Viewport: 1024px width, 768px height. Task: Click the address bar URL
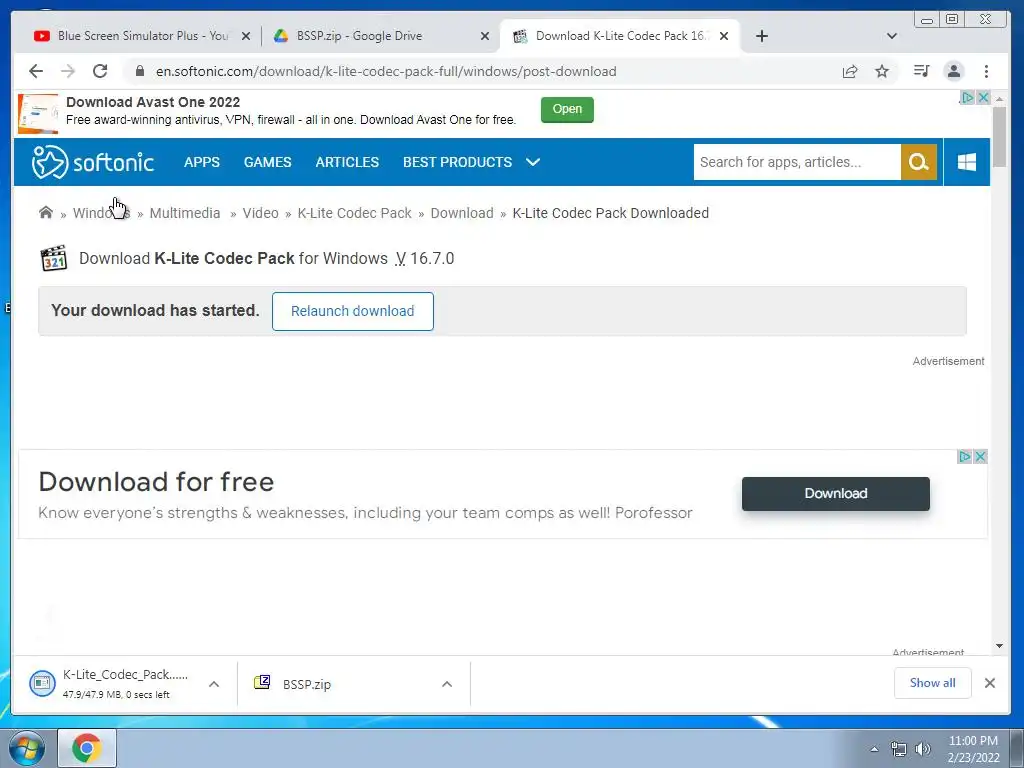[386, 71]
